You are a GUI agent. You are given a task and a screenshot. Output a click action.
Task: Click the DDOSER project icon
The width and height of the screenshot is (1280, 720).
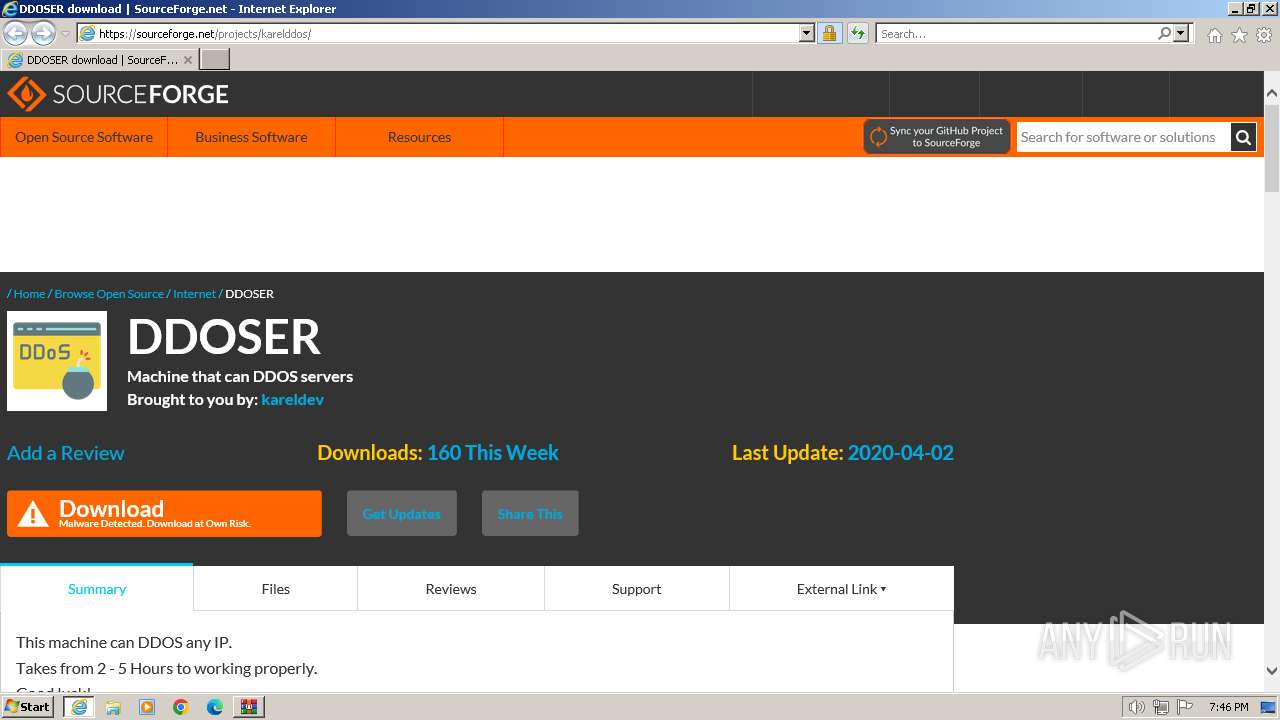coord(57,361)
